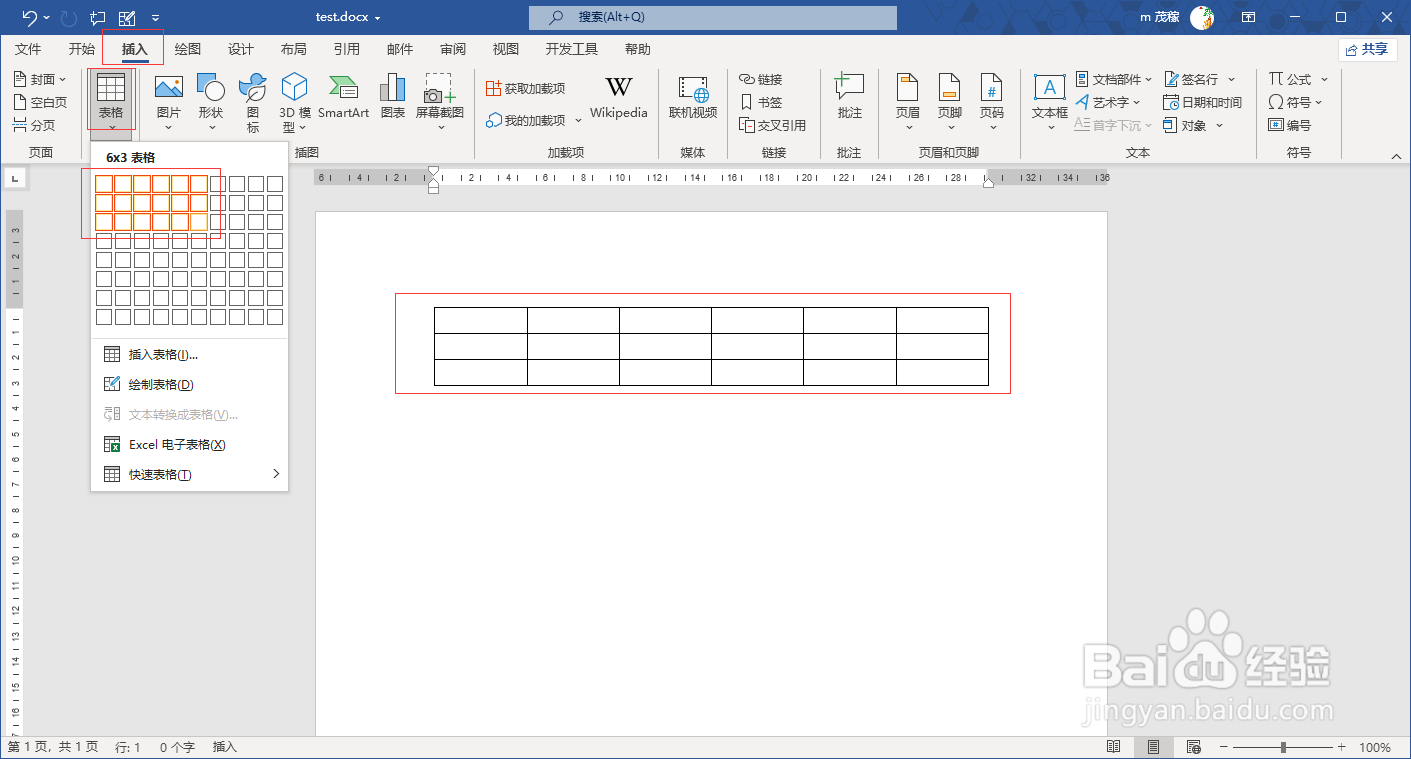
Task: Insert 艺术字 WordArt
Action: pos(1108,101)
